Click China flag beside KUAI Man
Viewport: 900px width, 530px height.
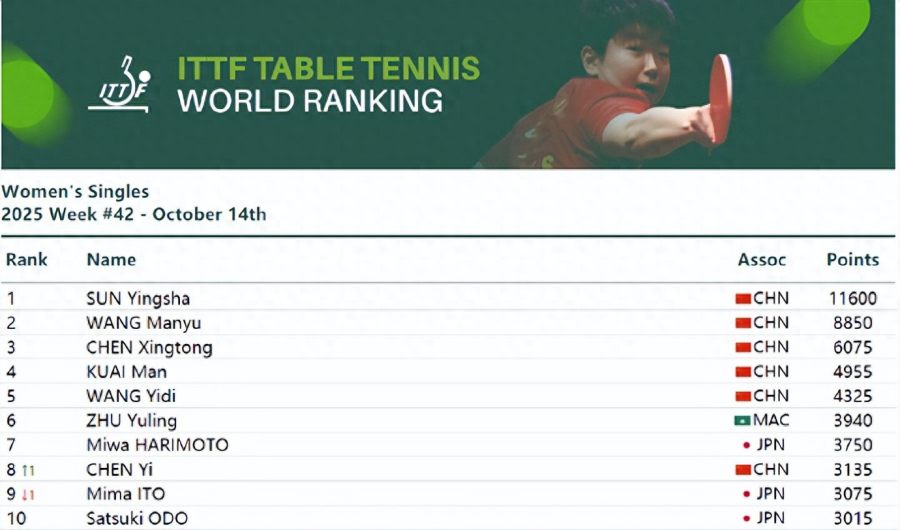[x=742, y=372]
